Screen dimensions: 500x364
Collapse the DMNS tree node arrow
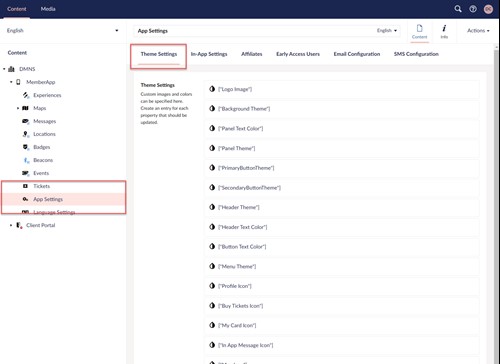pyautogui.click(x=4, y=69)
